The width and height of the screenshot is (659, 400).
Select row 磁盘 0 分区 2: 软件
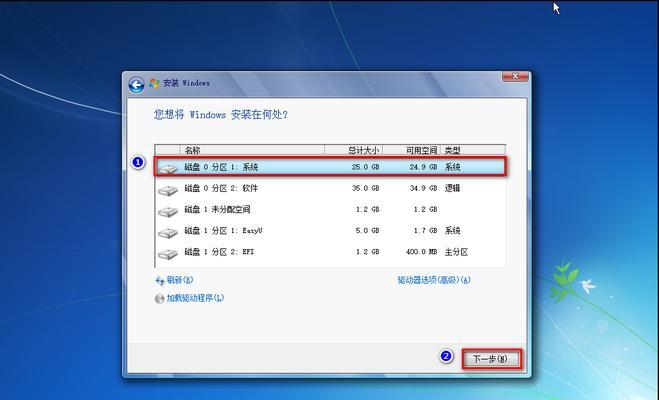330,188
